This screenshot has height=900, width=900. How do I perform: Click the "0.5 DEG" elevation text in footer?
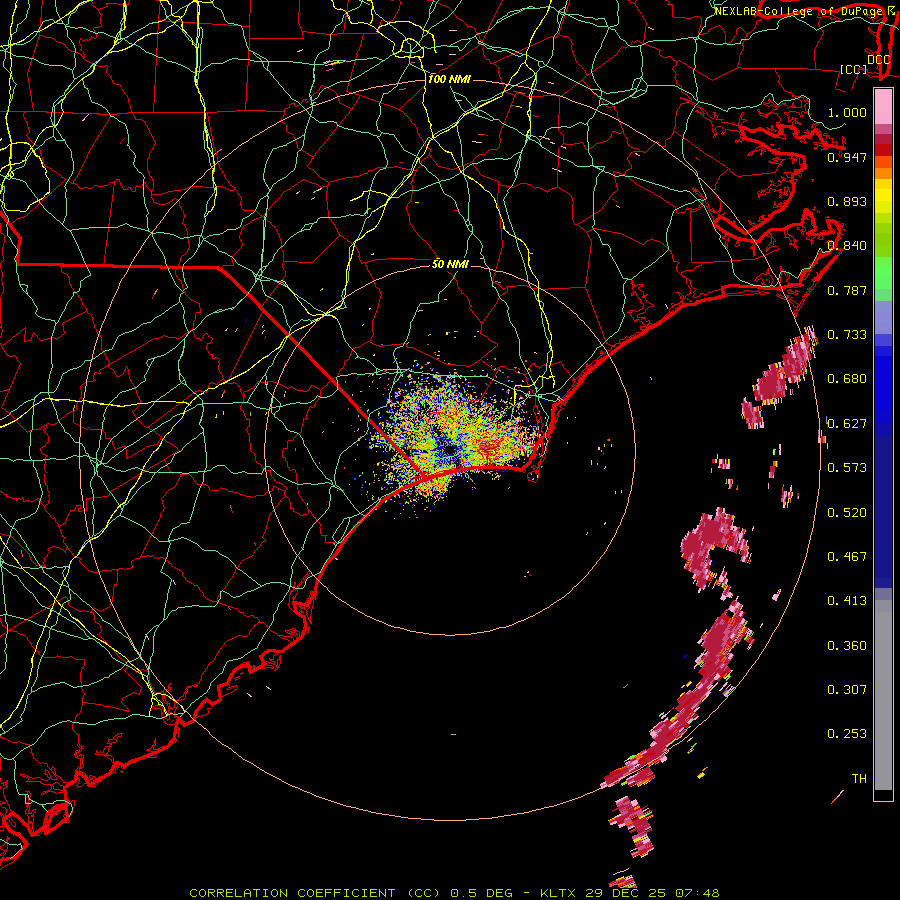click(x=481, y=893)
